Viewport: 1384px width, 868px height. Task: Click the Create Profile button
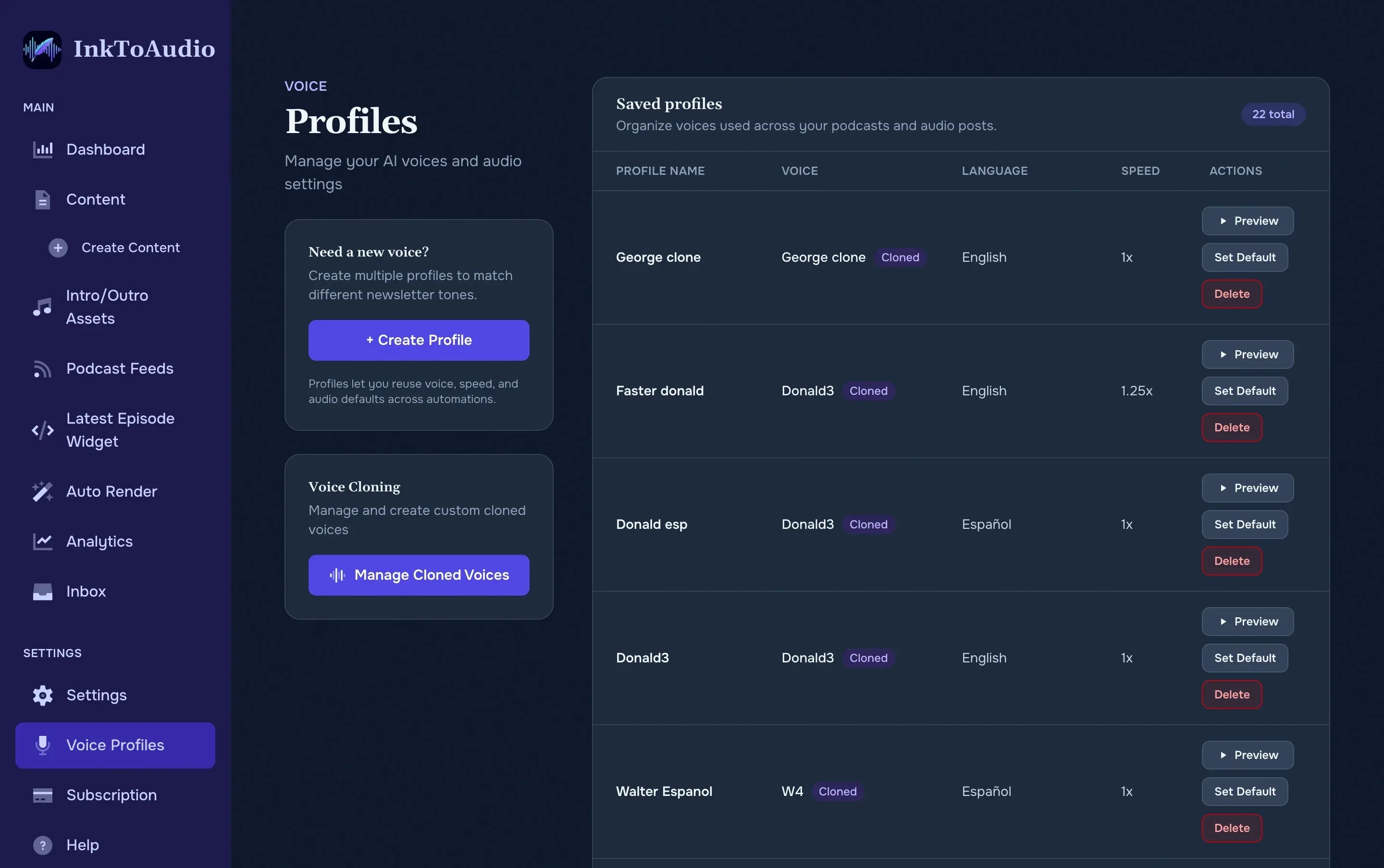coord(419,341)
